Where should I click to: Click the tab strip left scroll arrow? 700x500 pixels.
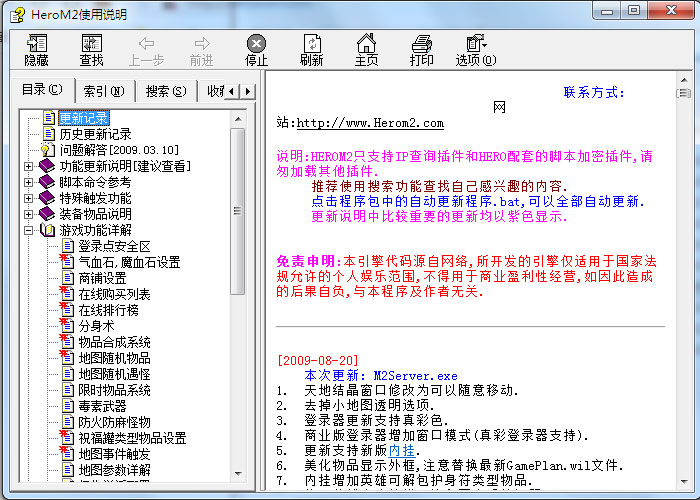pos(231,92)
